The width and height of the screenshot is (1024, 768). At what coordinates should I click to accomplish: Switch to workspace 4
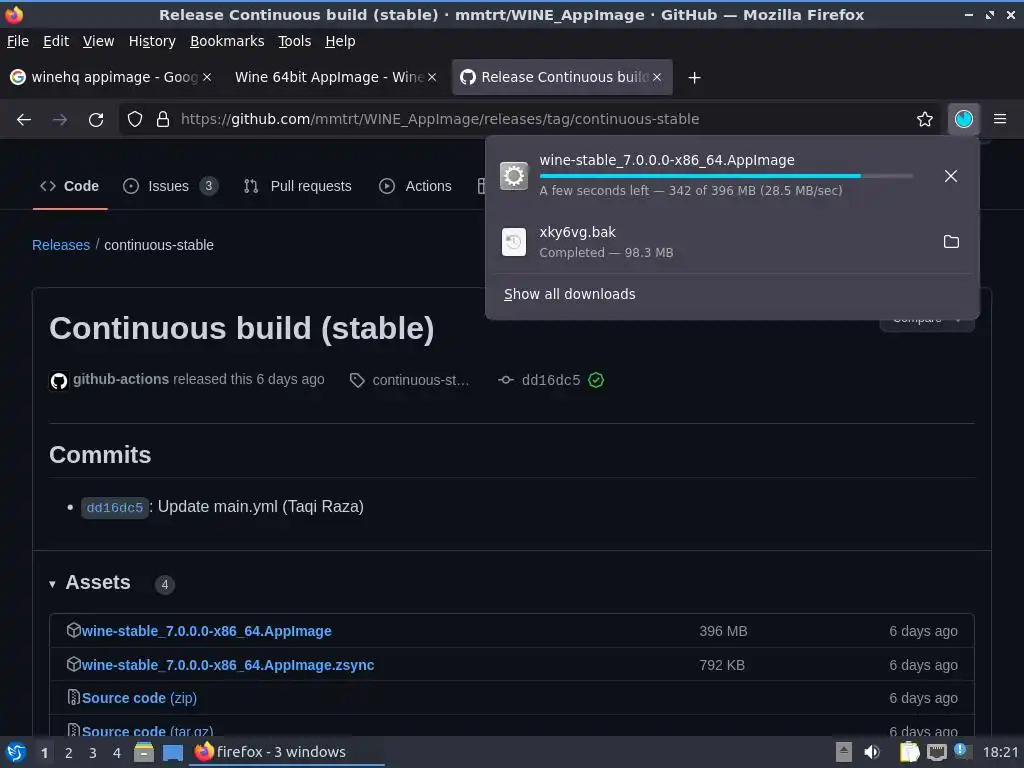coord(117,753)
